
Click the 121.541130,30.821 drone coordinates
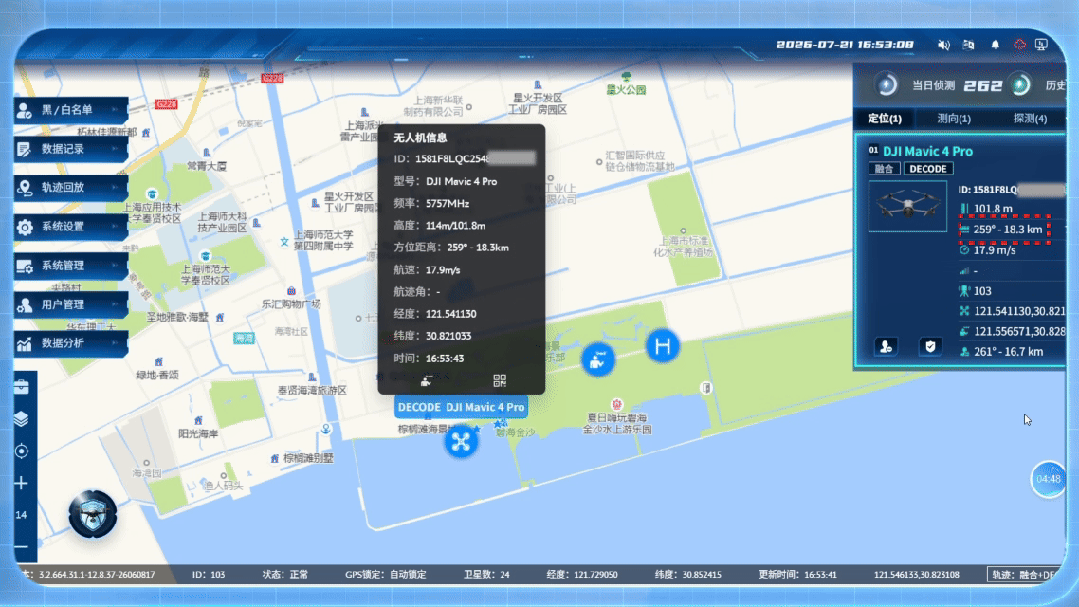[1020, 311]
